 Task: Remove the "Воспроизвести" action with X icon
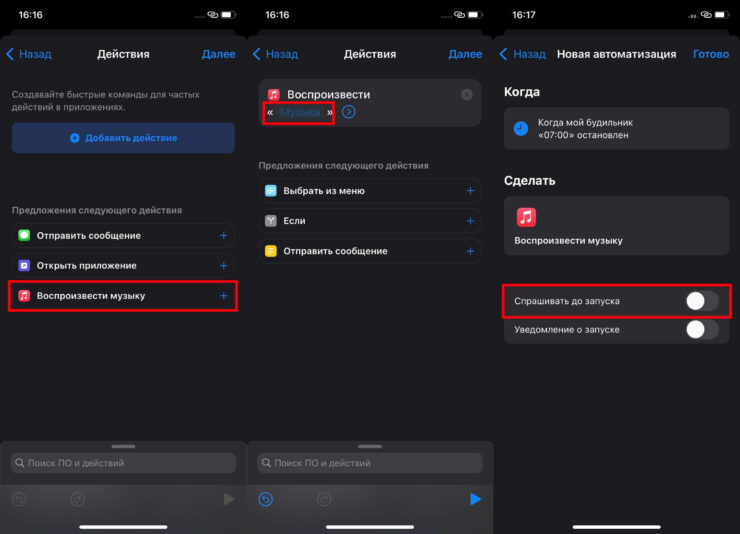tap(467, 95)
